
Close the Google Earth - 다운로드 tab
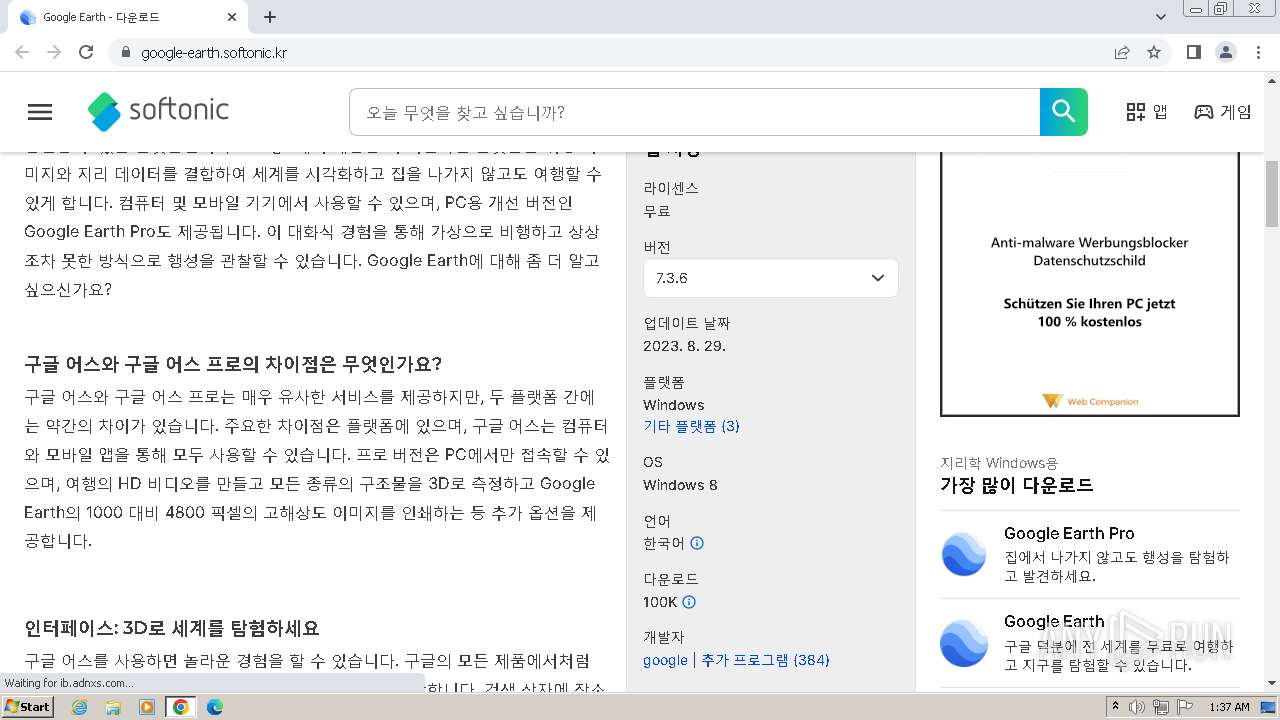pos(232,17)
